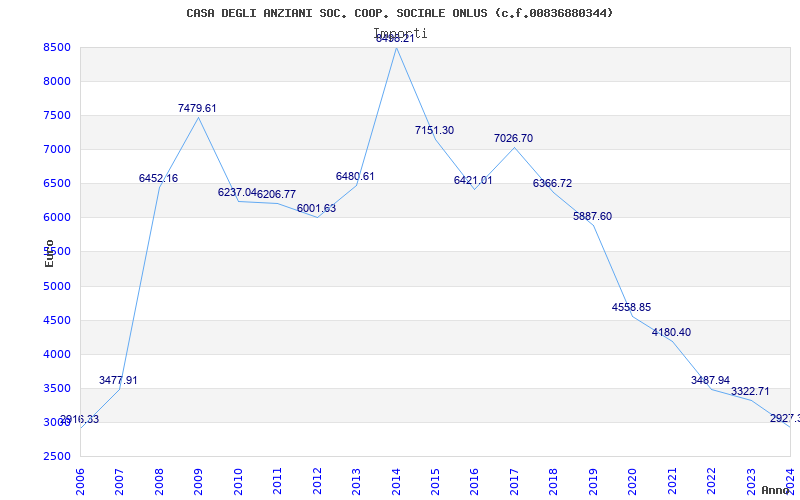Image resolution: width=800 pixels, height=500 pixels.
Task: Click the 6452.16 data label
Action: 158,178
